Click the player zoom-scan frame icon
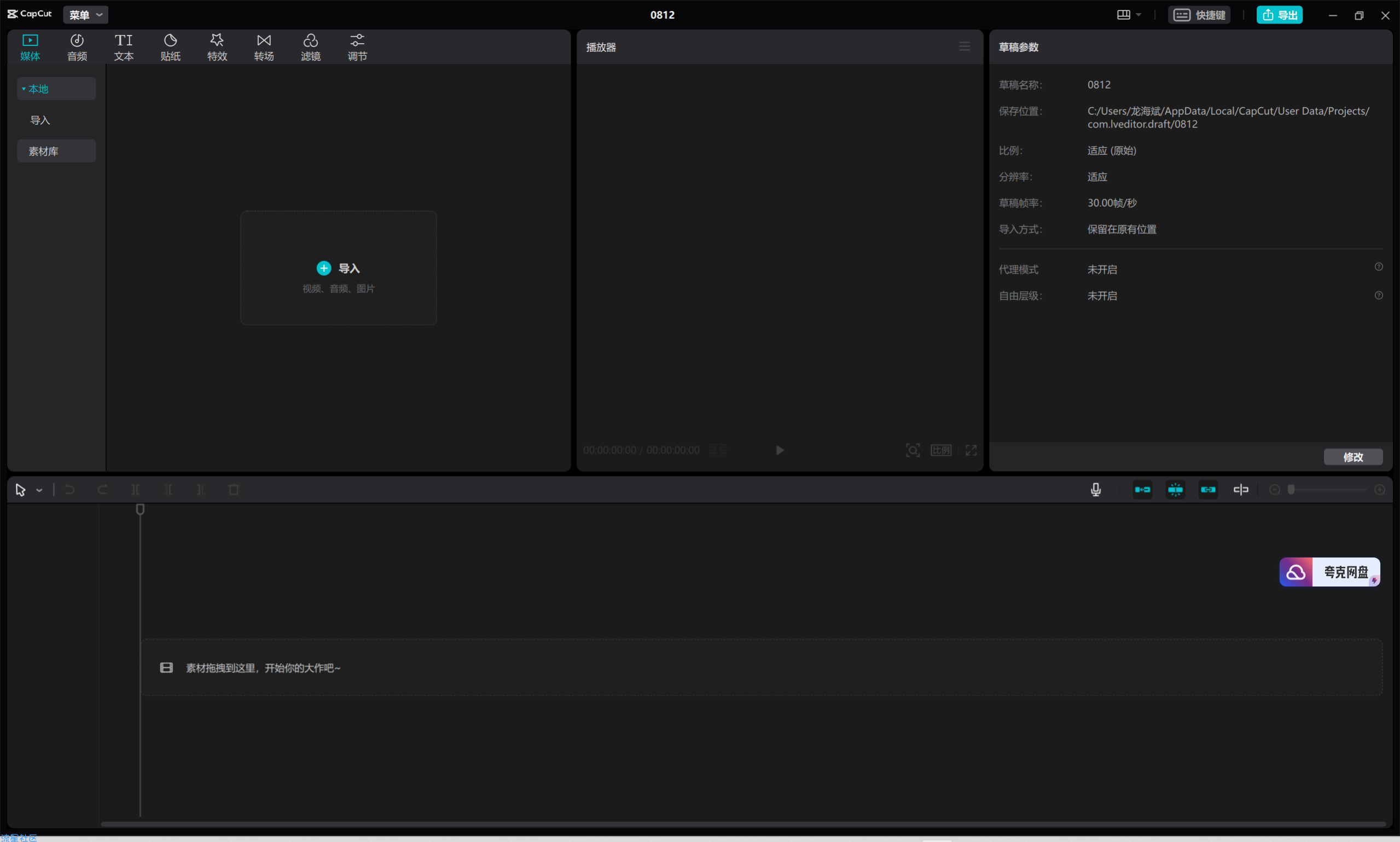1400x842 pixels. coord(913,450)
